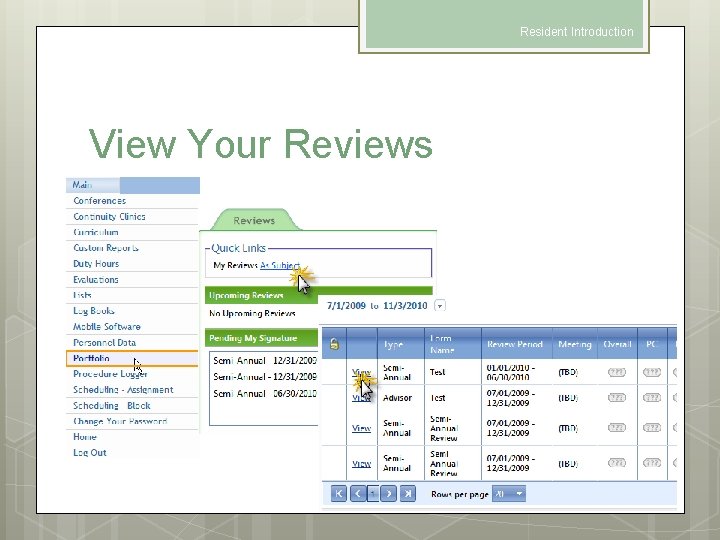Go to last page of reviews
The height and width of the screenshot is (540, 720).
coord(408,494)
